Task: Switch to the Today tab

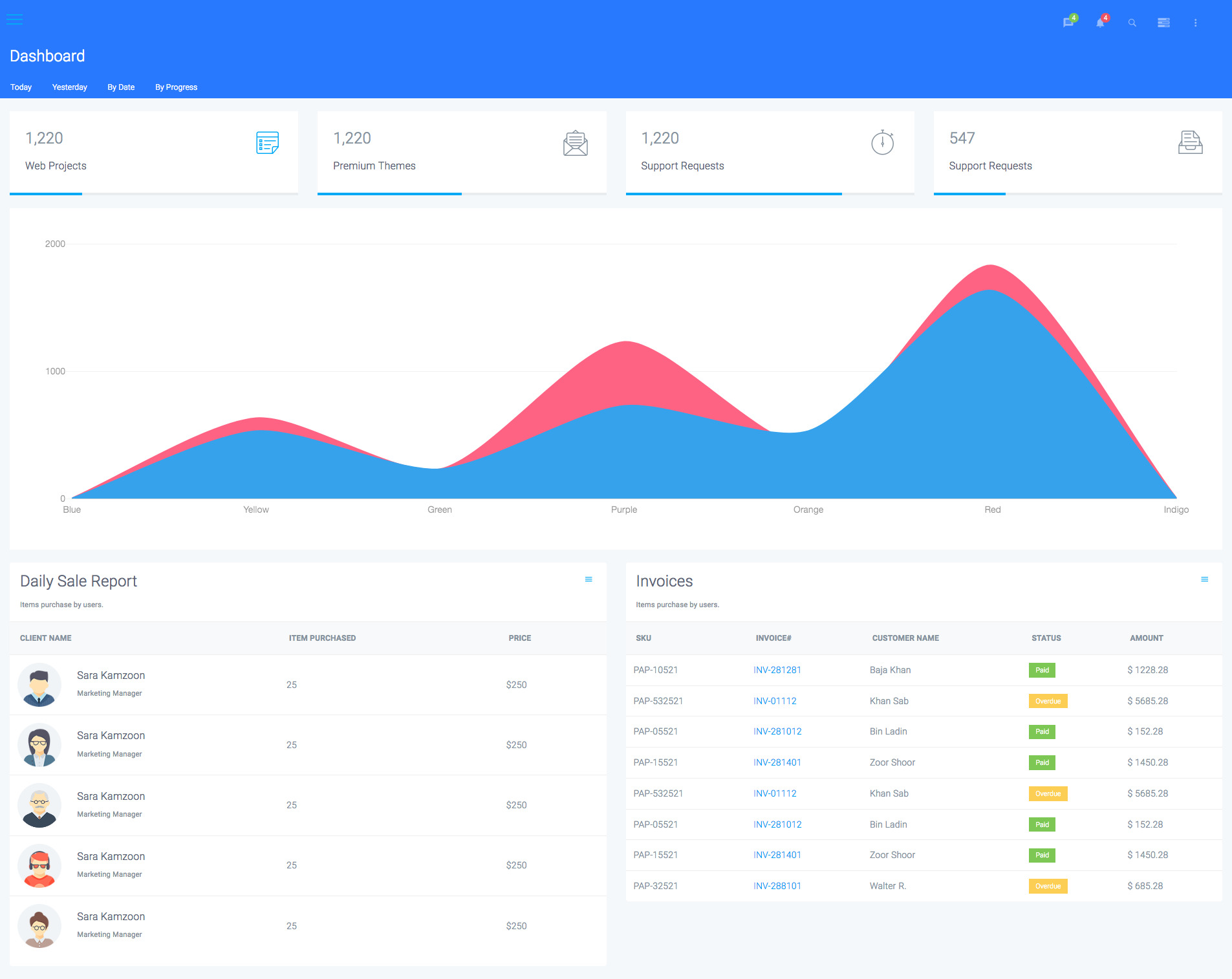Action: [21, 87]
